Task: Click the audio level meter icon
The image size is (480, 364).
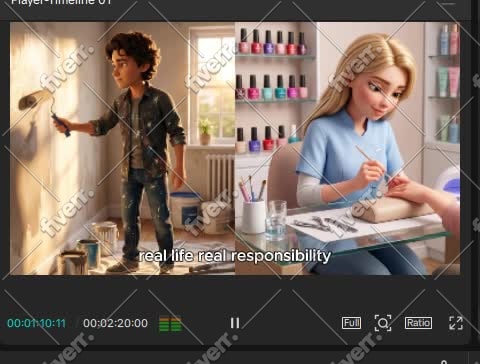Action: [170, 323]
